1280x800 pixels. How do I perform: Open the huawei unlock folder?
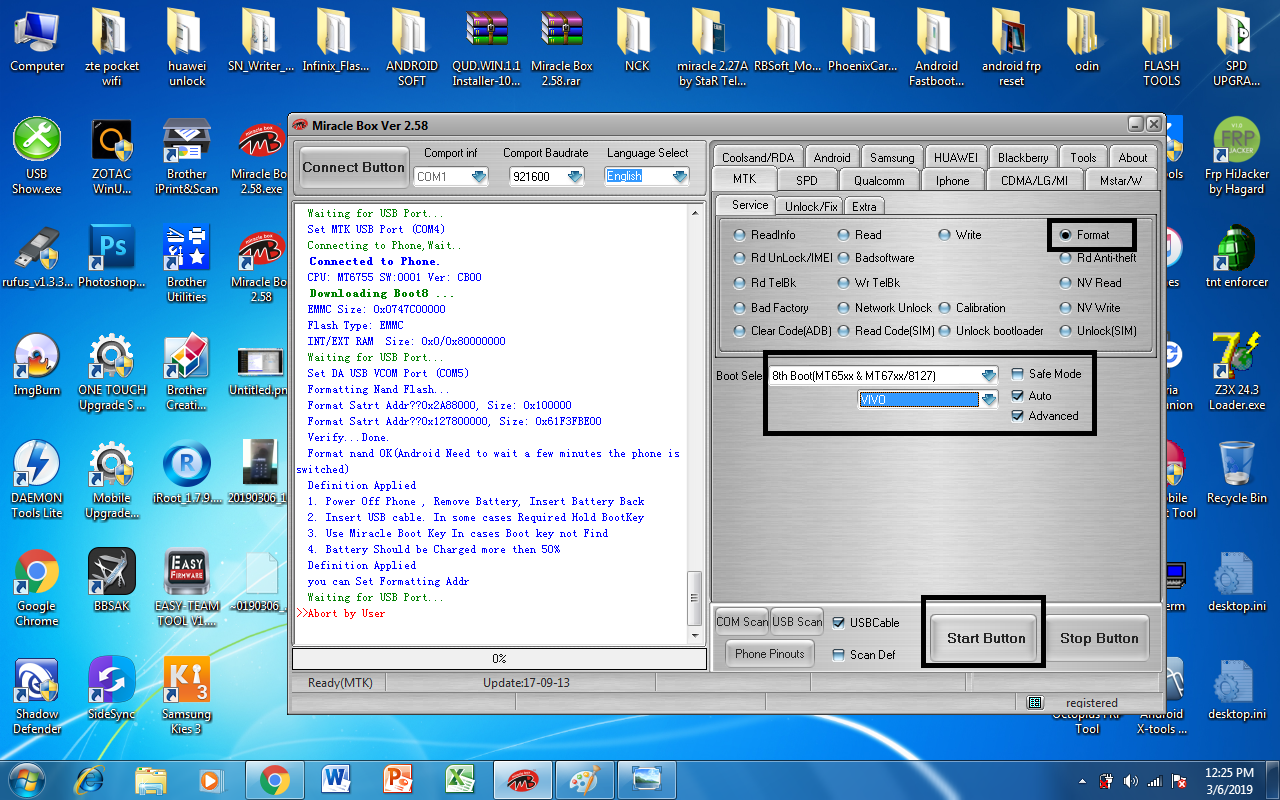pyautogui.click(x=187, y=48)
